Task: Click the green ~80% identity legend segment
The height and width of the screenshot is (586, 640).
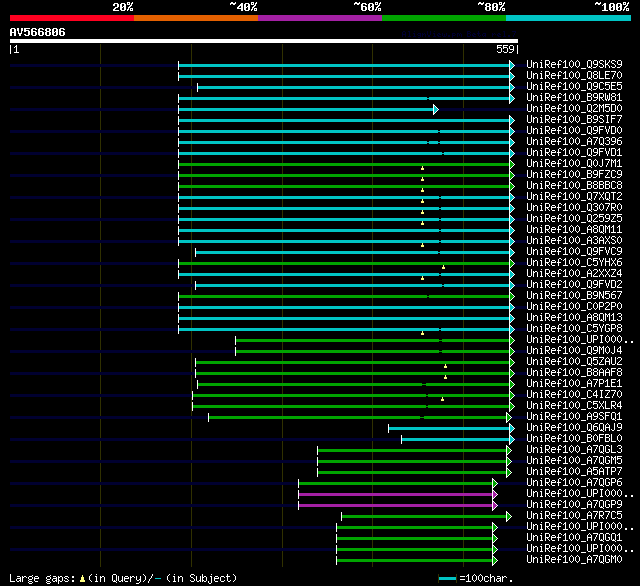Action: pos(444,18)
